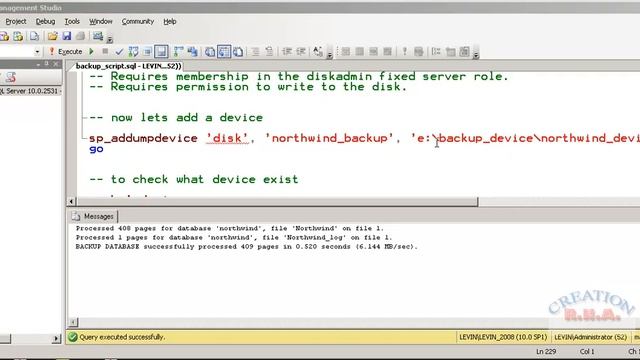Open the Debug menu
The image size is (640, 360).
point(45,22)
